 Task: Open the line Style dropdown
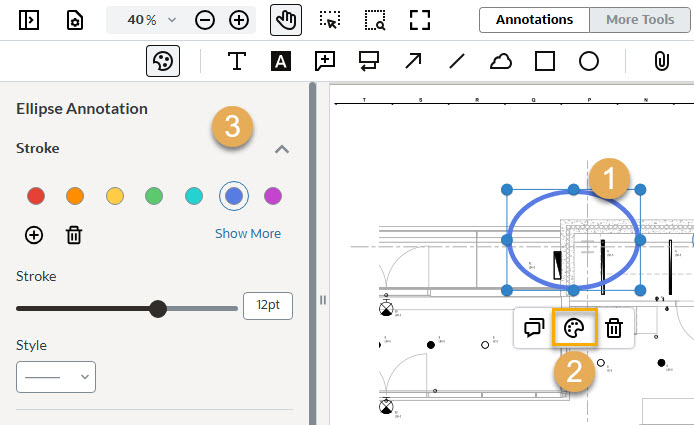pos(56,376)
